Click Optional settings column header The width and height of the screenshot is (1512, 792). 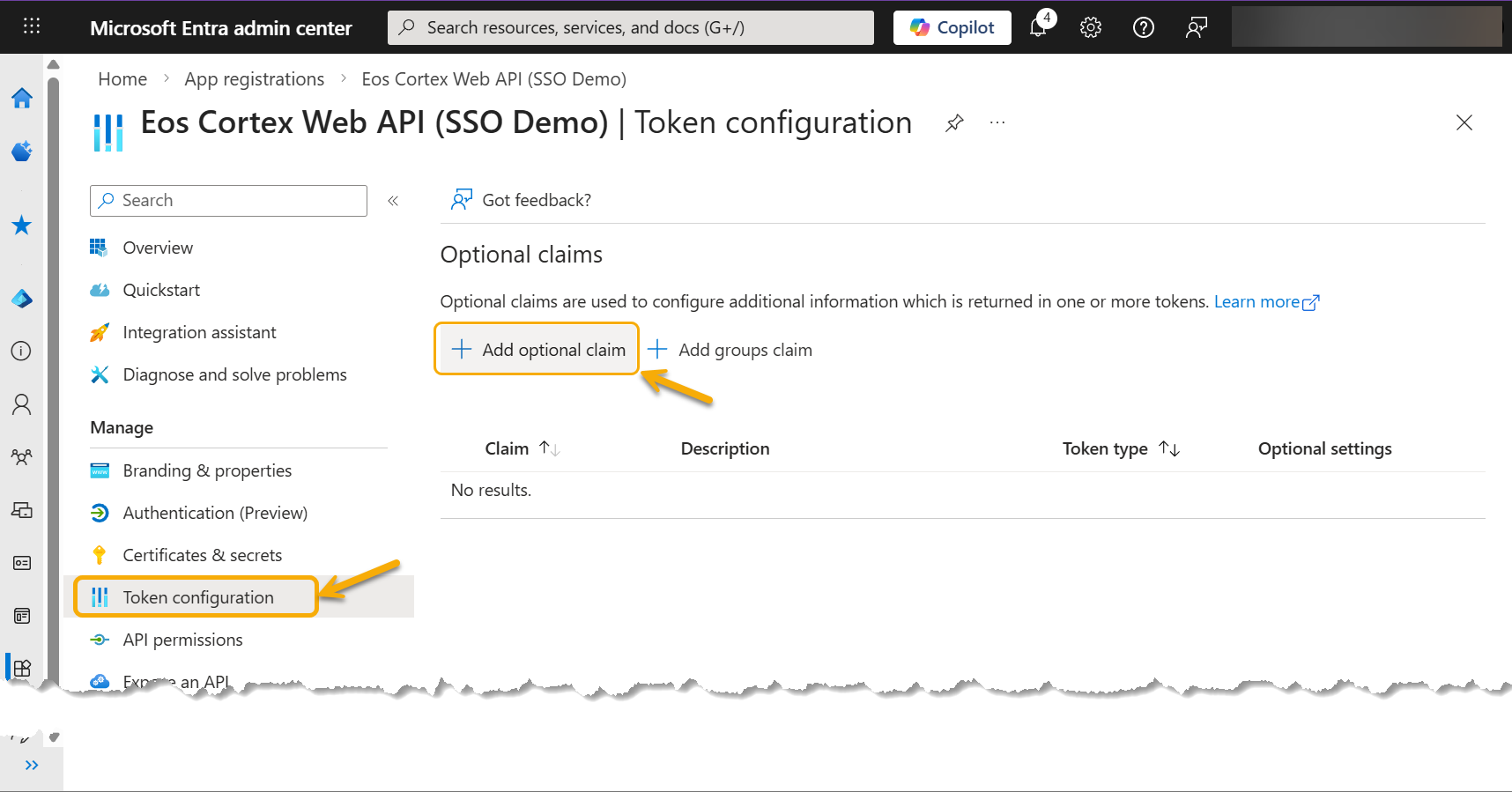pyautogui.click(x=1324, y=448)
